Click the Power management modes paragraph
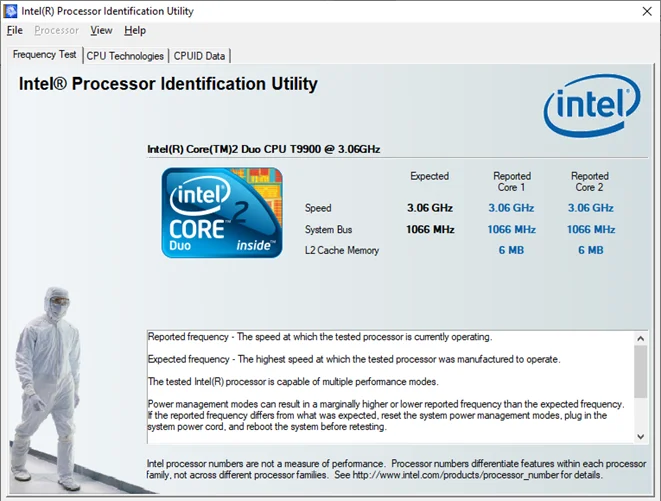 (x=386, y=415)
